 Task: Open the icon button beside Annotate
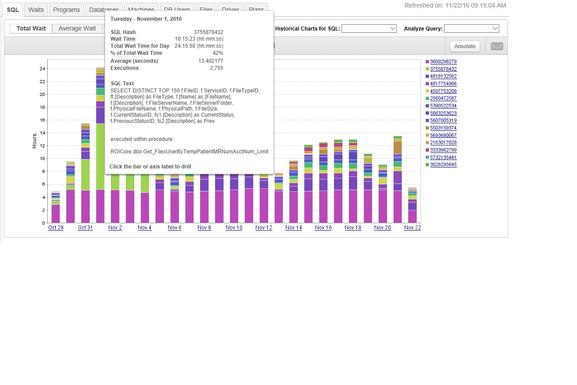coord(497,46)
